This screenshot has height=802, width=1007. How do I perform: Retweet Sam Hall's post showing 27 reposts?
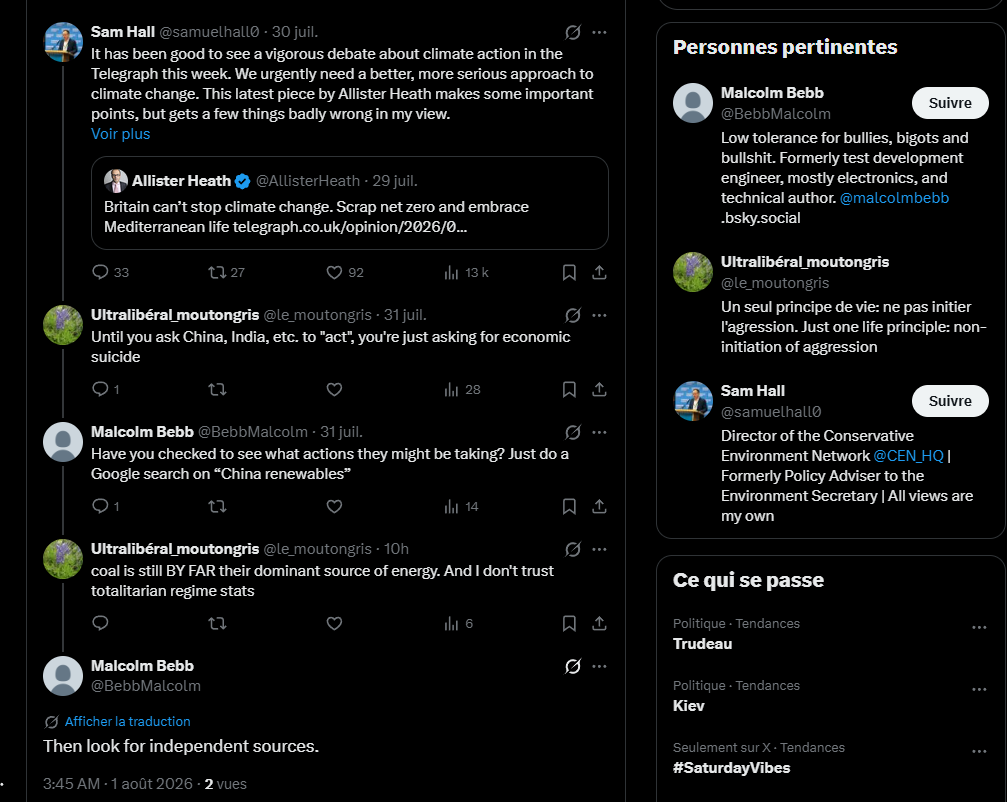click(x=217, y=272)
